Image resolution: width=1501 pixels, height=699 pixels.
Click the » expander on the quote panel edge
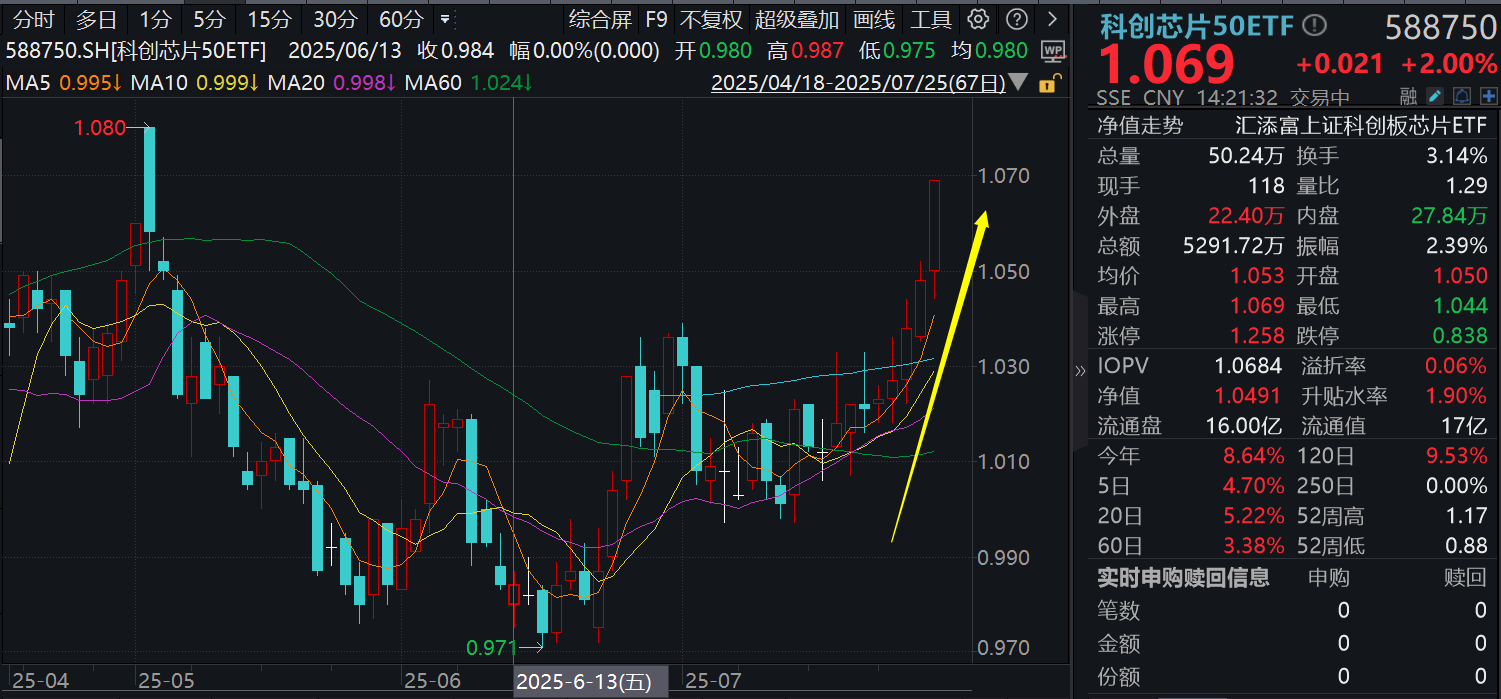[1080, 368]
